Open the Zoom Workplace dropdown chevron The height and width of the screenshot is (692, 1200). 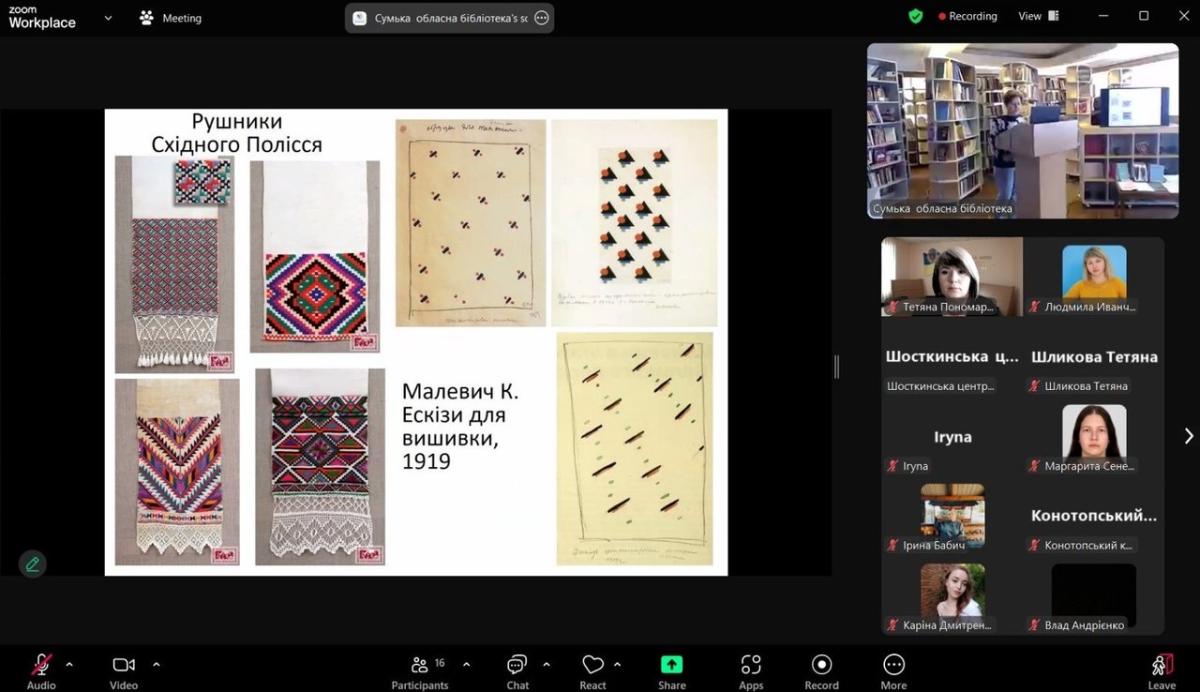108,18
